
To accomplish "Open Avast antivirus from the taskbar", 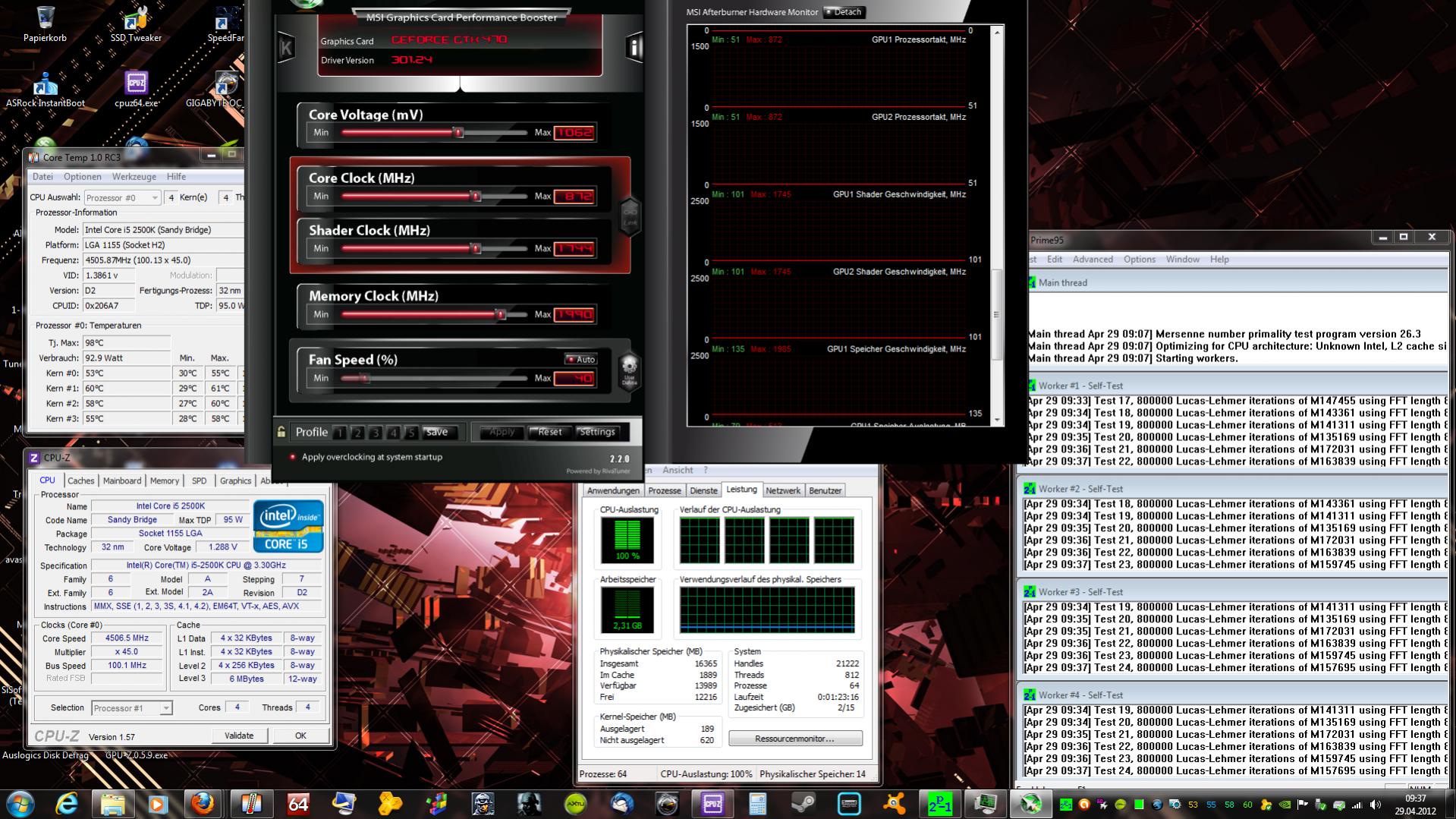I will [895, 804].
